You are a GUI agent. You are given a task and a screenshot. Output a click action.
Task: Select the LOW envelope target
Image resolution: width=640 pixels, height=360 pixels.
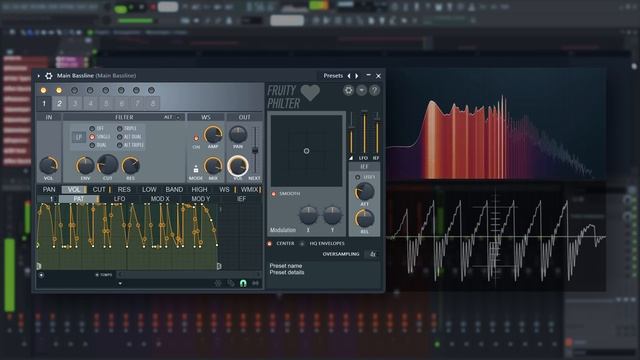tap(149, 190)
